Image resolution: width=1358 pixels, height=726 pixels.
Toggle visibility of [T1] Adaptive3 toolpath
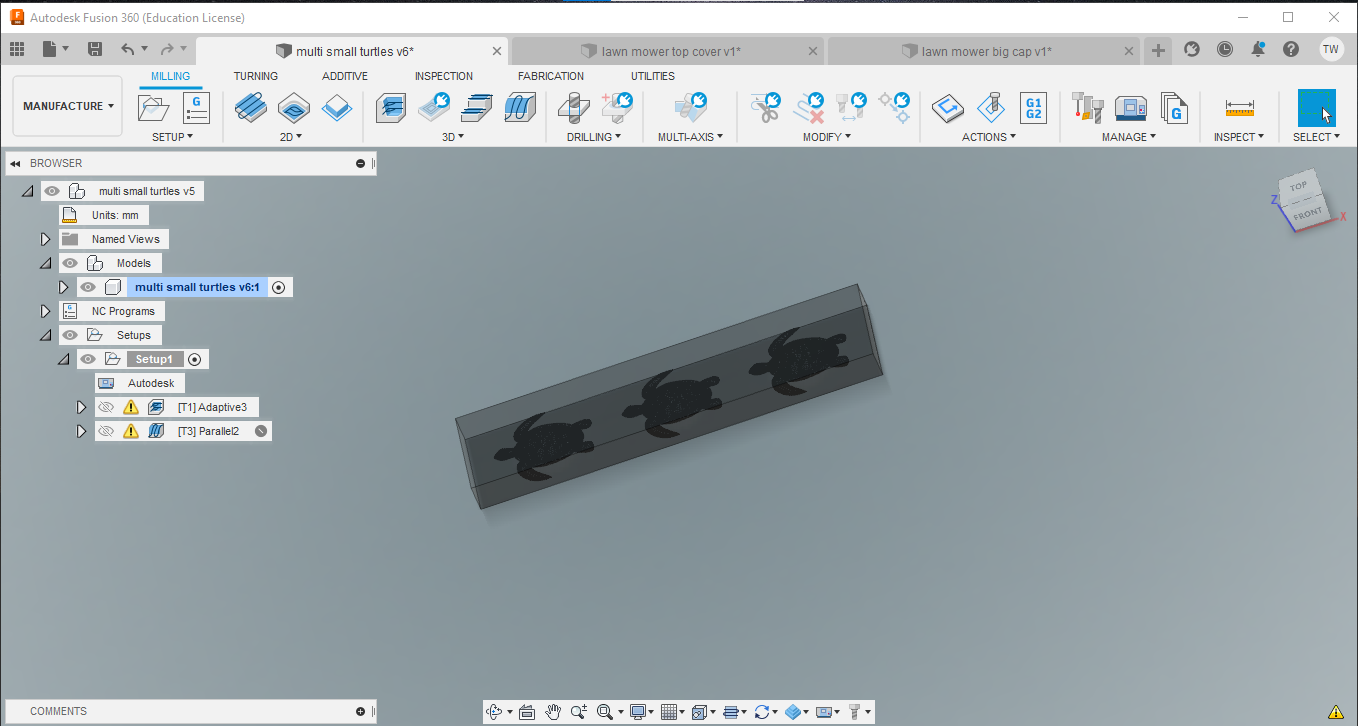pyautogui.click(x=106, y=407)
